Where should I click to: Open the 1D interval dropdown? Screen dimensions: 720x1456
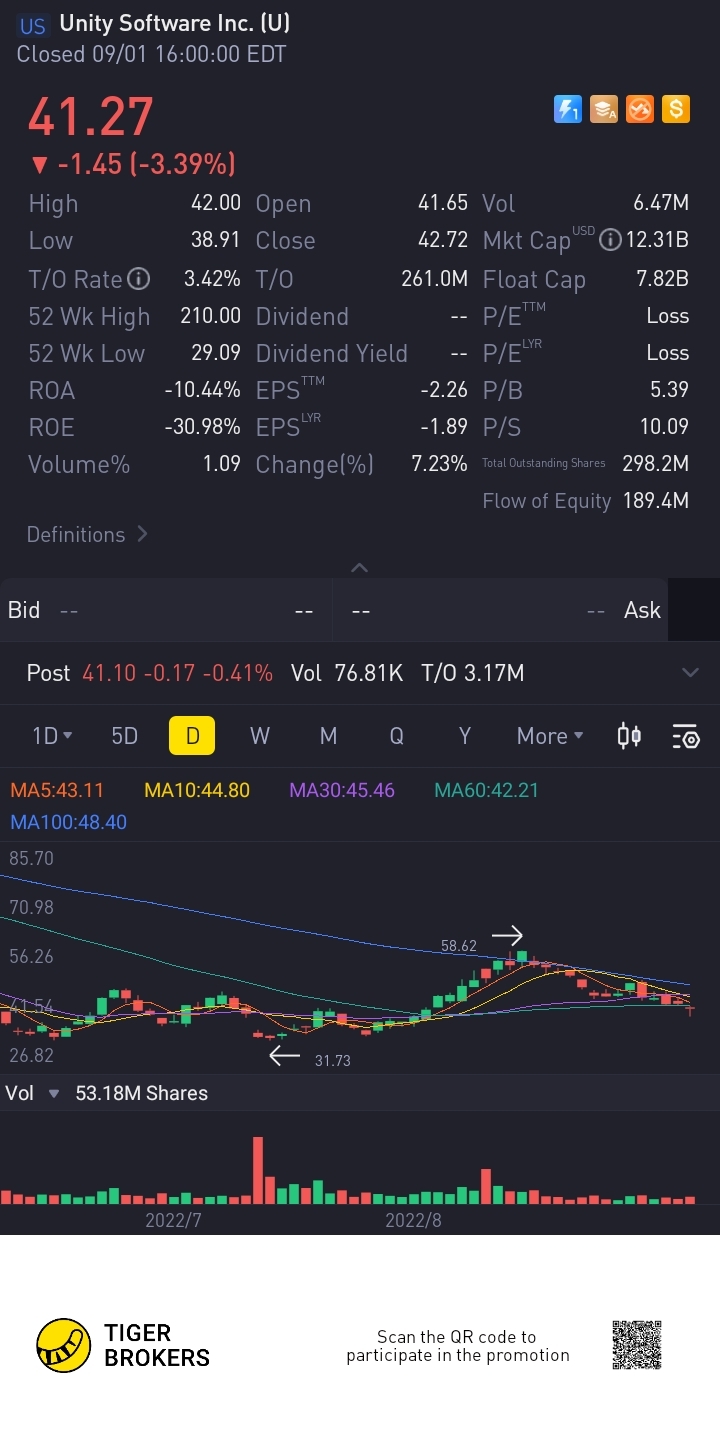tap(52, 736)
